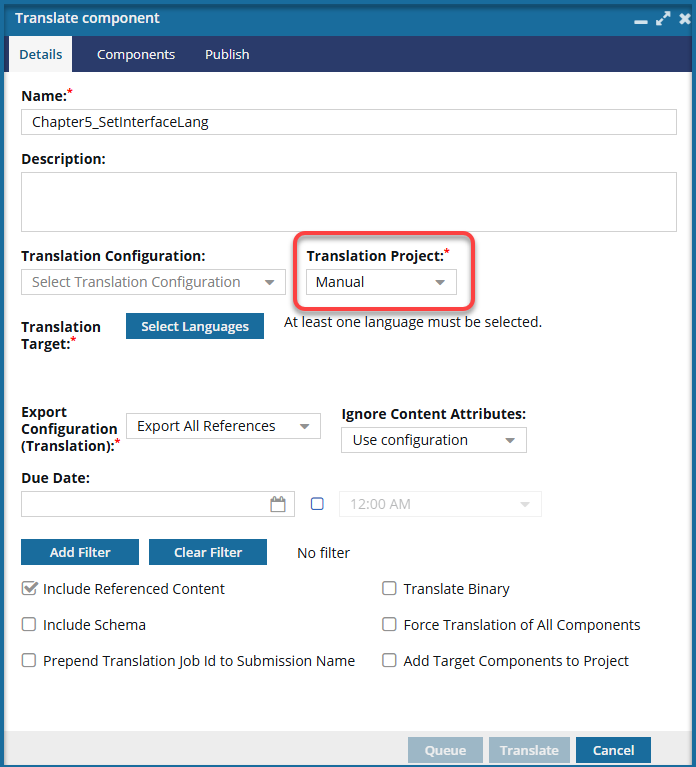Expand Ignore Content Attributes dropdown
Image resolution: width=696 pixels, height=767 pixels.
pos(433,440)
